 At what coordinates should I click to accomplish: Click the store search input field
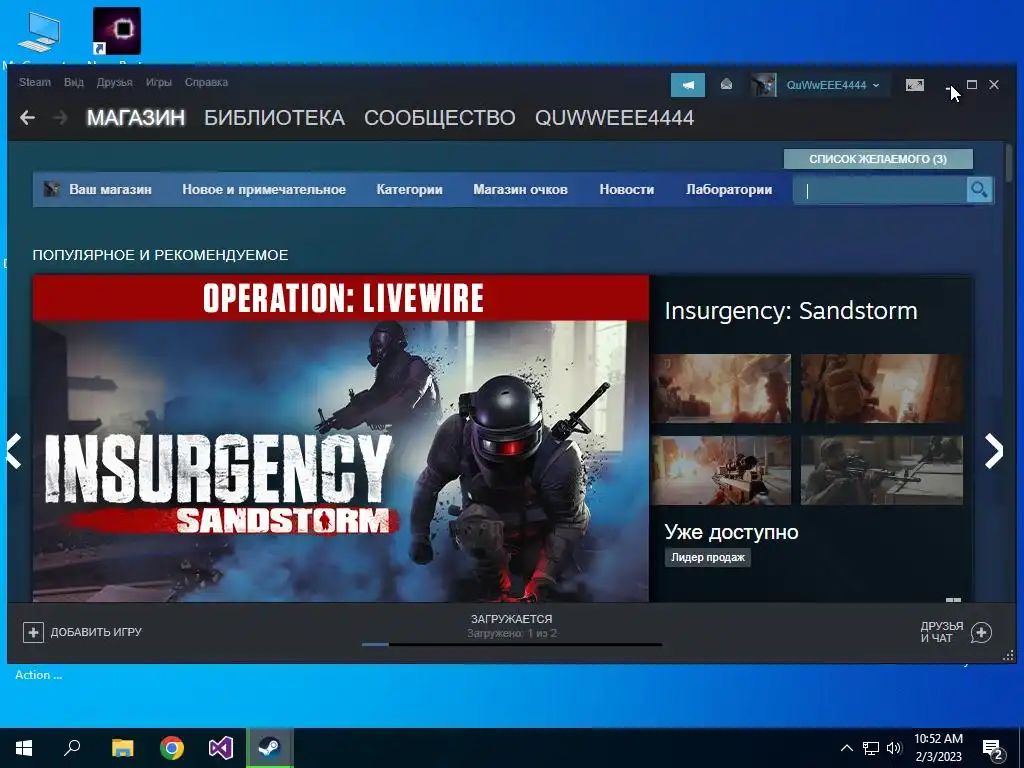click(880, 190)
